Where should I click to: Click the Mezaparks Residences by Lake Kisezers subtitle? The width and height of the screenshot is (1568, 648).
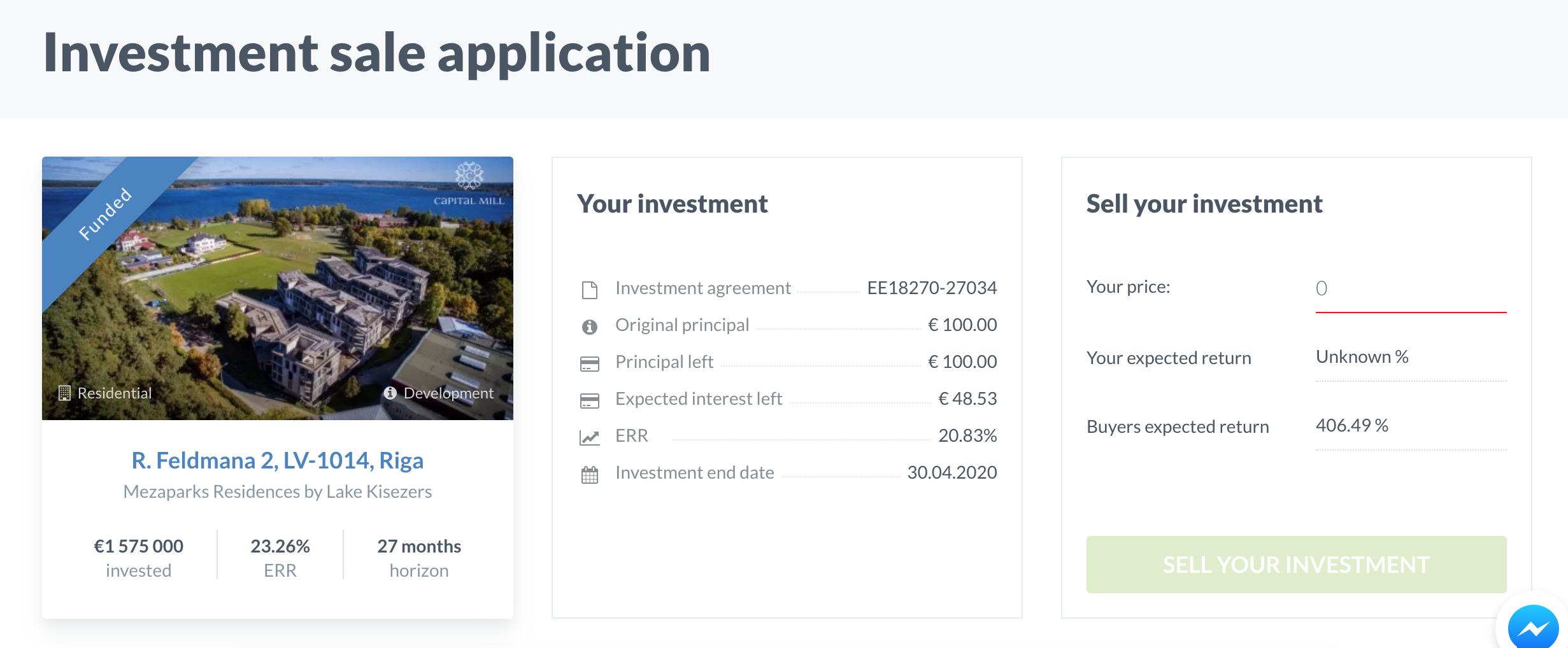tap(278, 491)
